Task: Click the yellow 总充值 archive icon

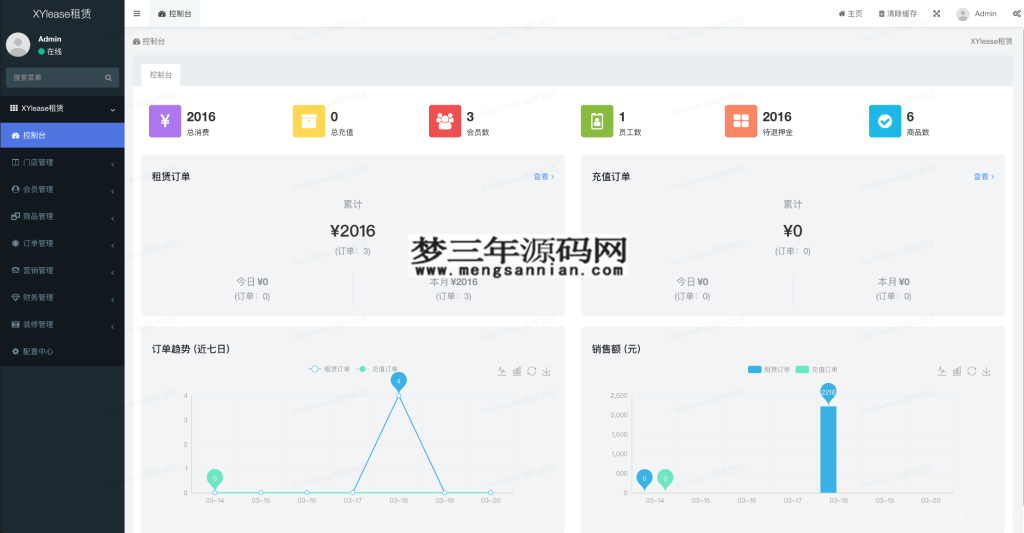Action: (x=309, y=121)
